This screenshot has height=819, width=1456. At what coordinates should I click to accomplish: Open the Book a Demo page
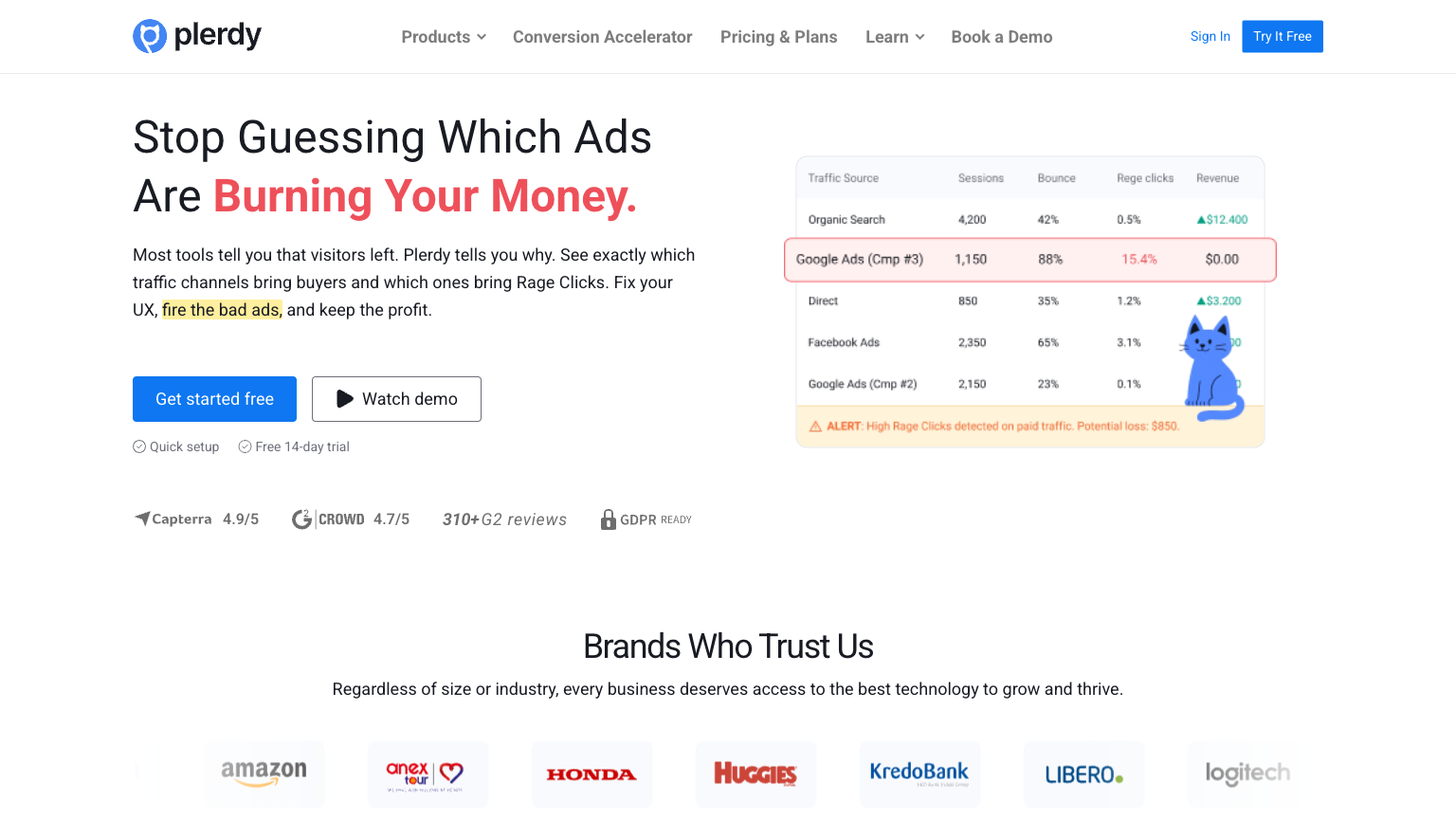1001,37
